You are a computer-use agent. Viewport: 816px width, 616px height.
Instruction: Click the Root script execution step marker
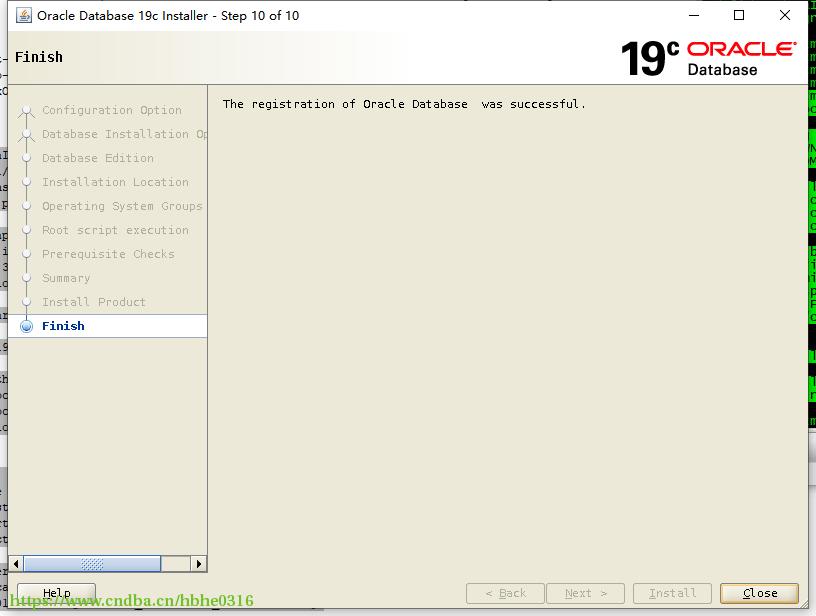27,230
